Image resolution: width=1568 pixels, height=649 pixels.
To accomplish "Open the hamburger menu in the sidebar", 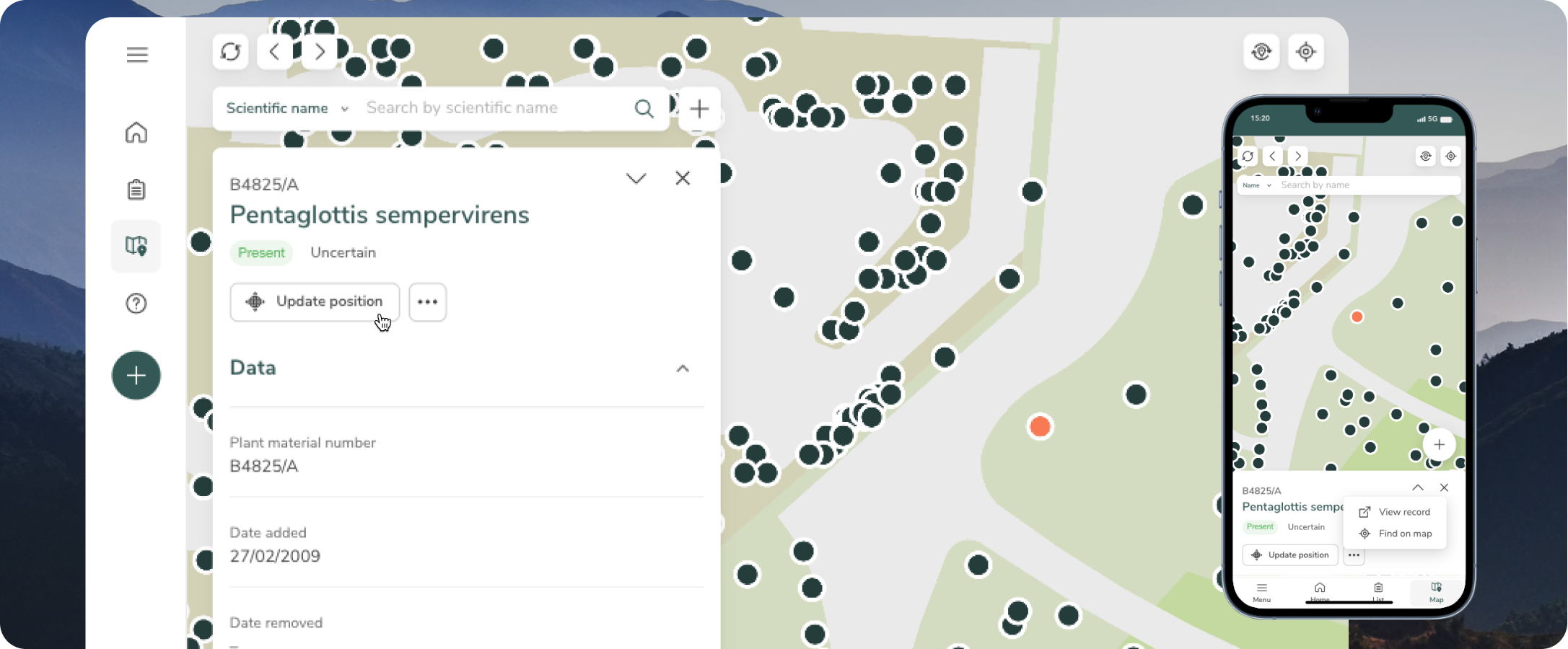I will [x=137, y=55].
